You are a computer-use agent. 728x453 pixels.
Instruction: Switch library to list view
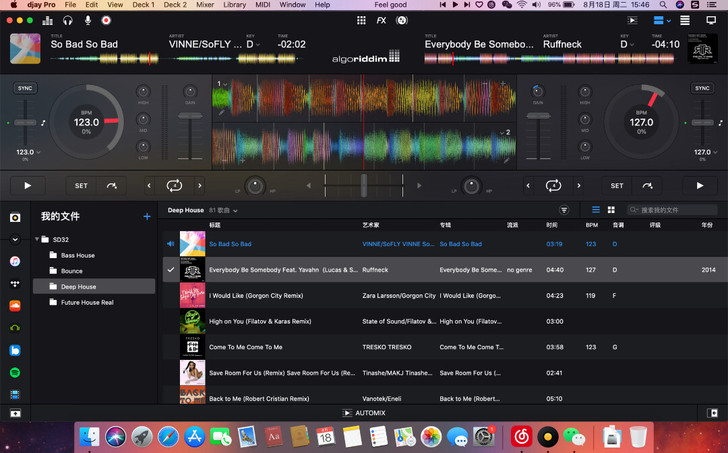(x=596, y=210)
